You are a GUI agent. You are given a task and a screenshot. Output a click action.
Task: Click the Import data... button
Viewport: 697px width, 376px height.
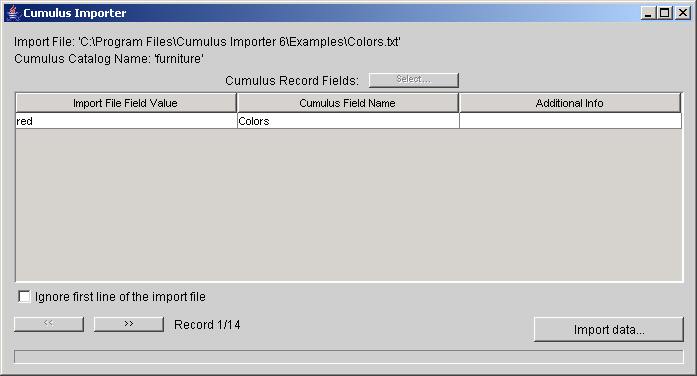pos(609,329)
